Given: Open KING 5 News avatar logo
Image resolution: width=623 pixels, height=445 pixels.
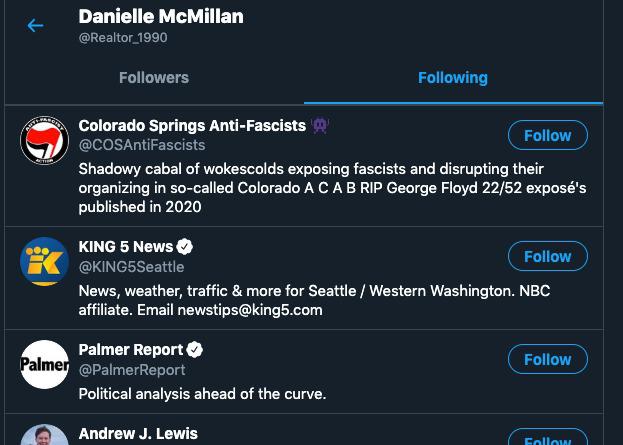Looking at the screenshot, I should tap(44, 262).
